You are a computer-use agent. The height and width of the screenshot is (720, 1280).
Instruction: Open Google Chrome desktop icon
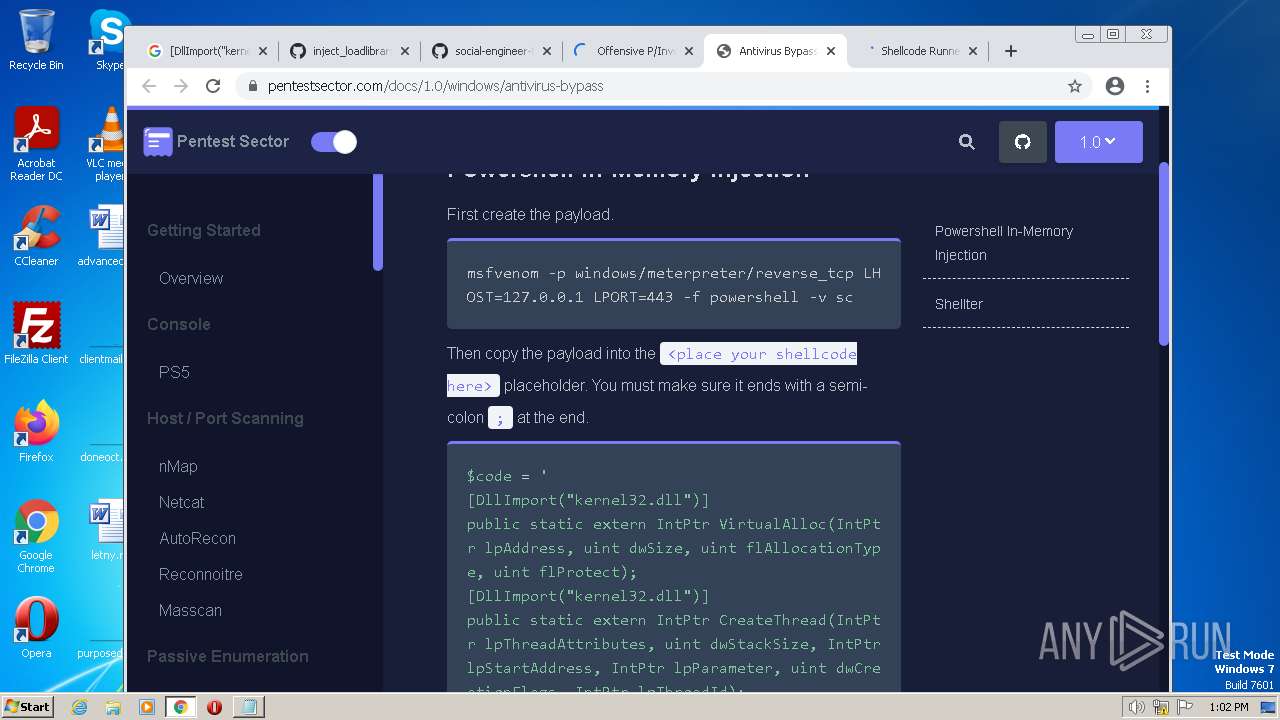36,537
